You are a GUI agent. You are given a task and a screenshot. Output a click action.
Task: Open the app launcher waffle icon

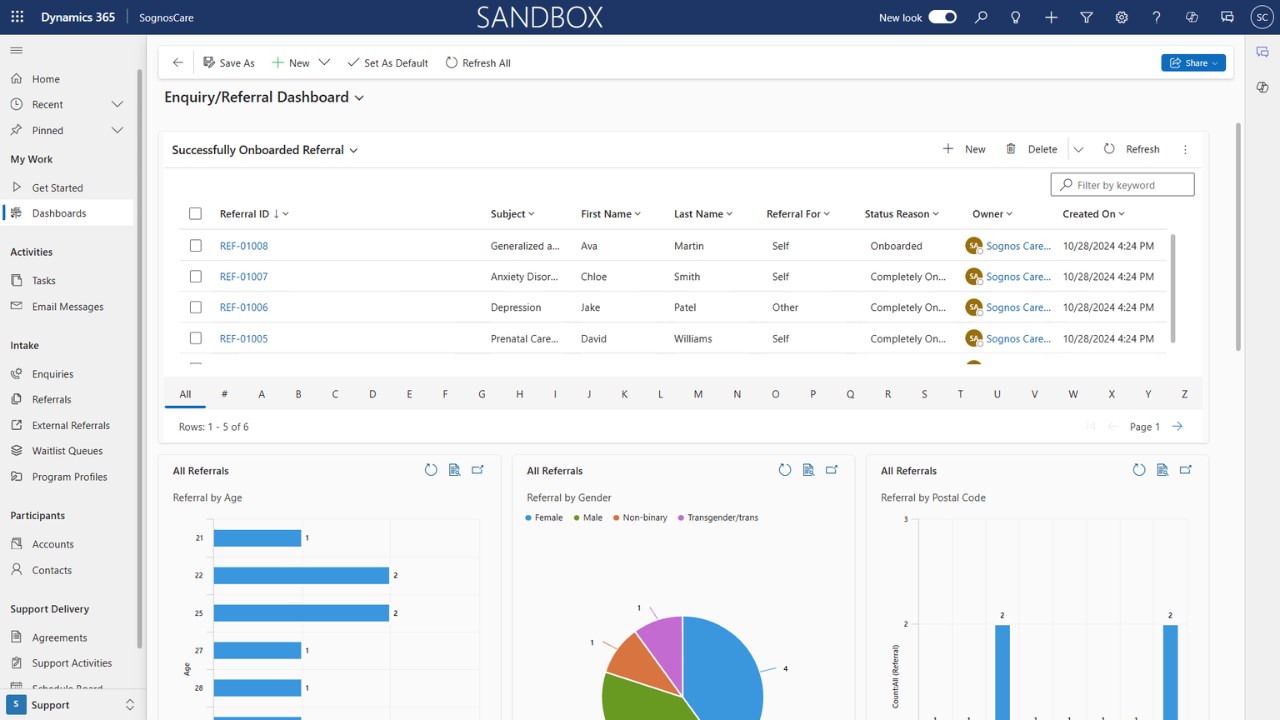coord(17,17)
